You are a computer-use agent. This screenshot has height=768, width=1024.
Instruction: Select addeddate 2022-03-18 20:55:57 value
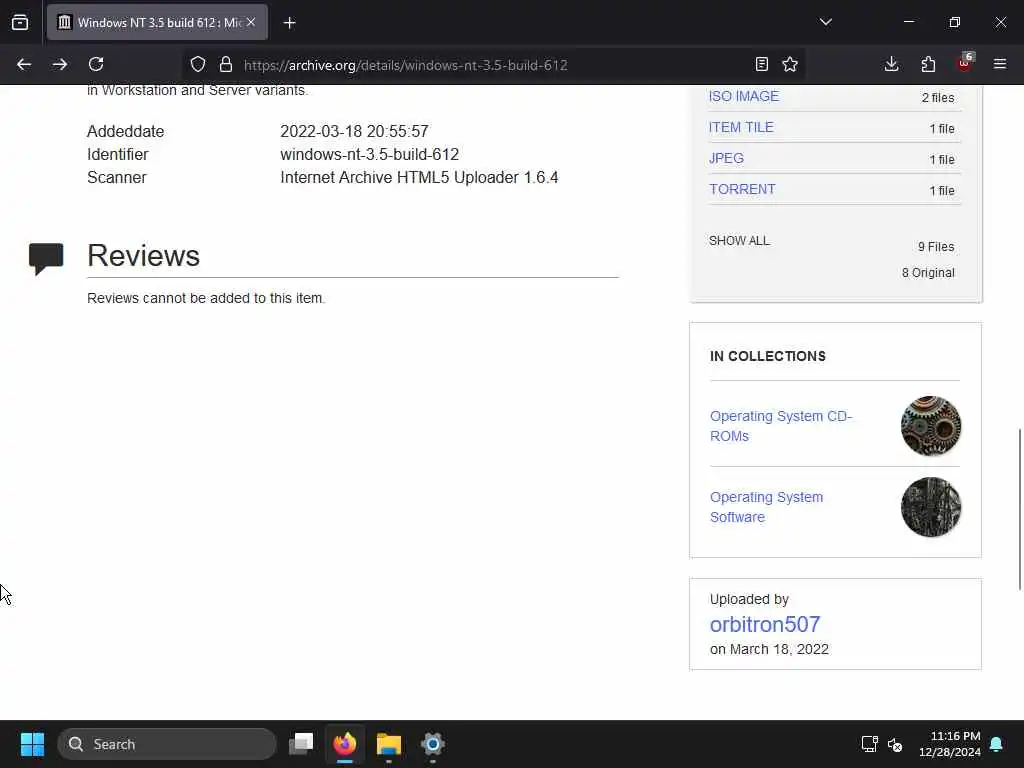(355, 131)
